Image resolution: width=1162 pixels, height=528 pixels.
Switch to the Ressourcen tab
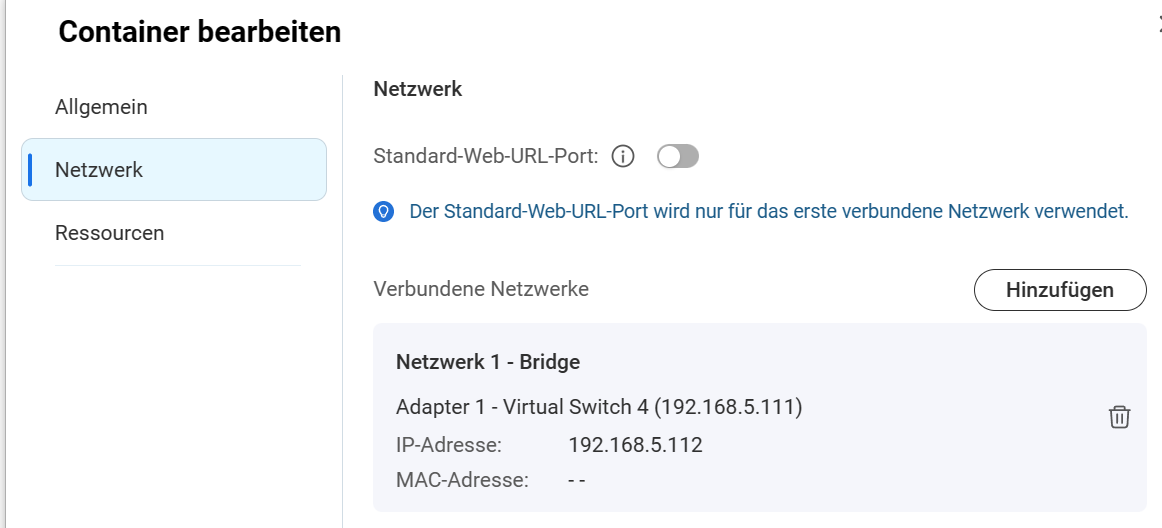[109, 233]
